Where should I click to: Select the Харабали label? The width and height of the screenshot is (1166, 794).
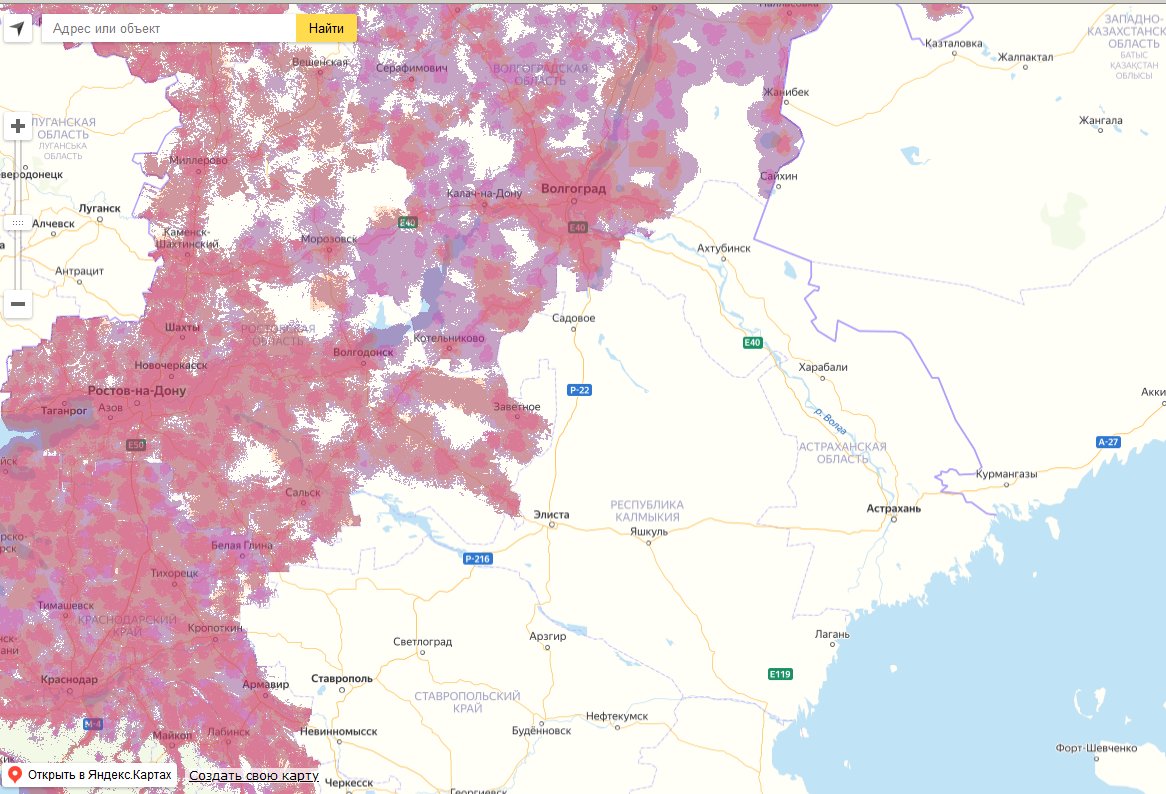[822, 367]
